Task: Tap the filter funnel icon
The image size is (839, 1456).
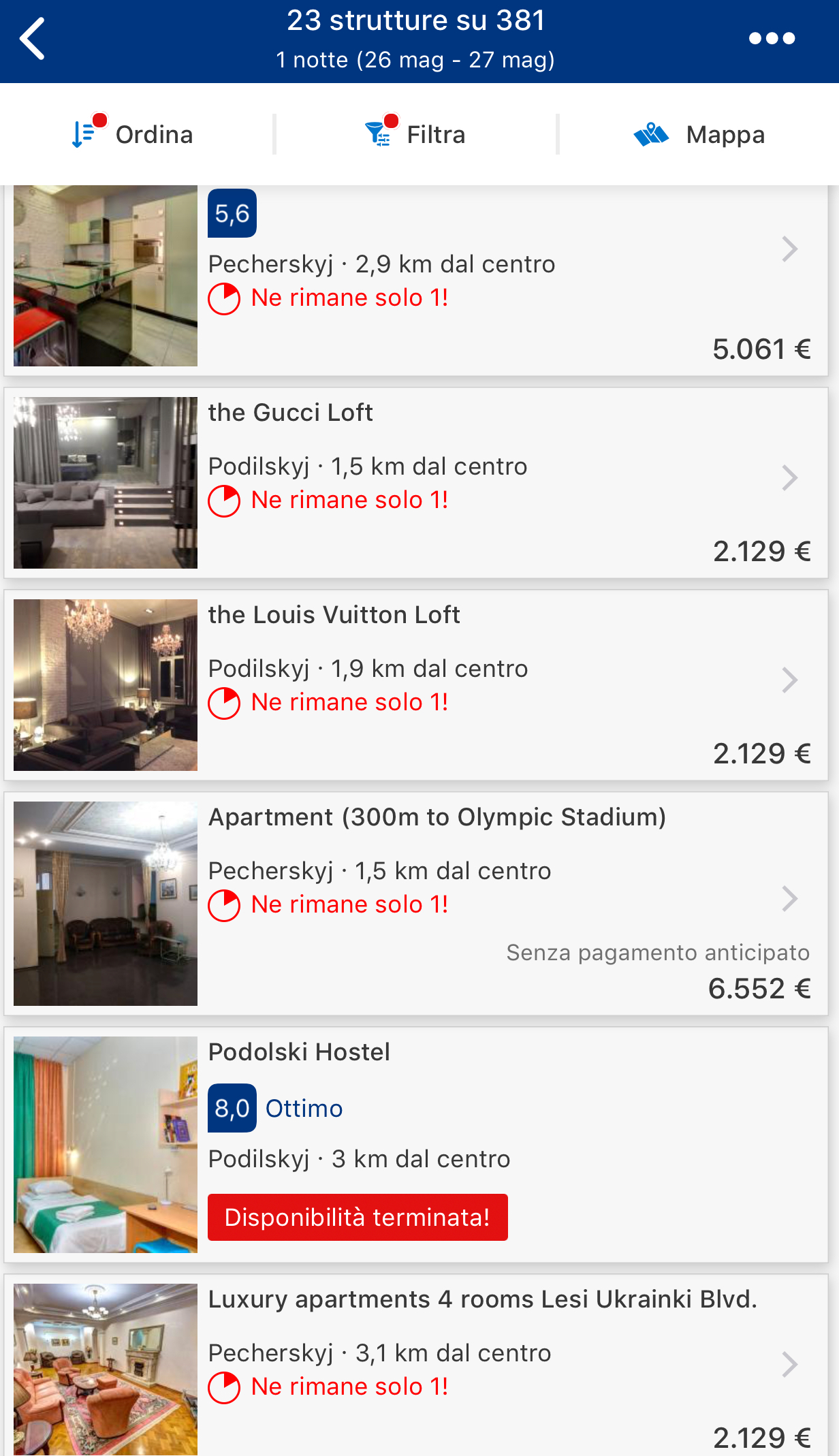Action: 379,133
